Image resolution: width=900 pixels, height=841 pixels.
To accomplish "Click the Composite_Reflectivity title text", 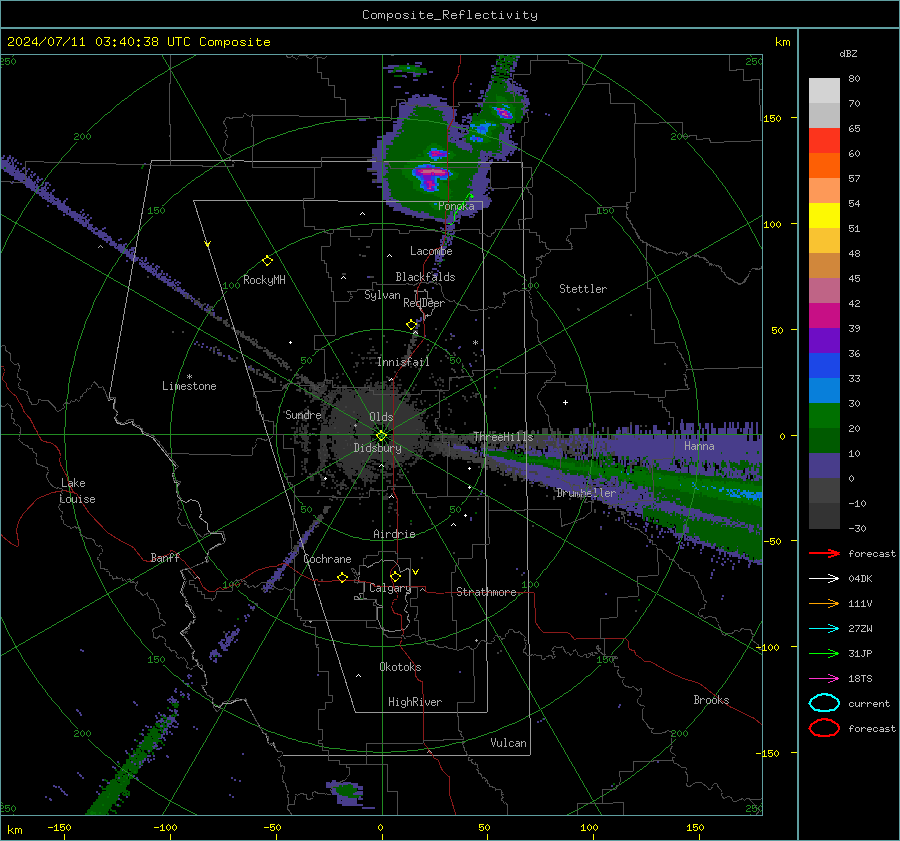I will coord(450,15).
